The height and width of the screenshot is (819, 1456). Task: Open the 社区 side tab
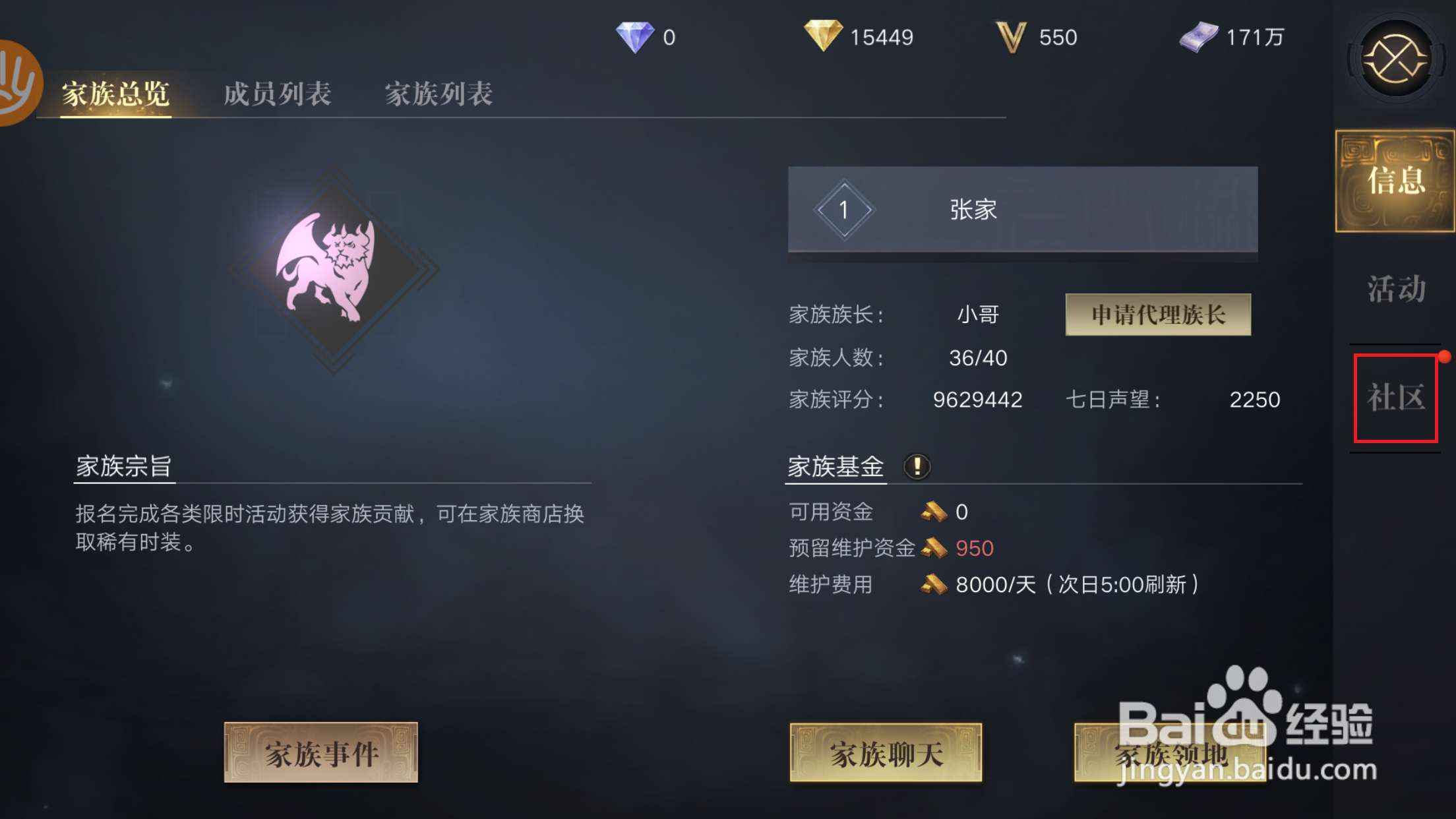tap(1396, 398)
